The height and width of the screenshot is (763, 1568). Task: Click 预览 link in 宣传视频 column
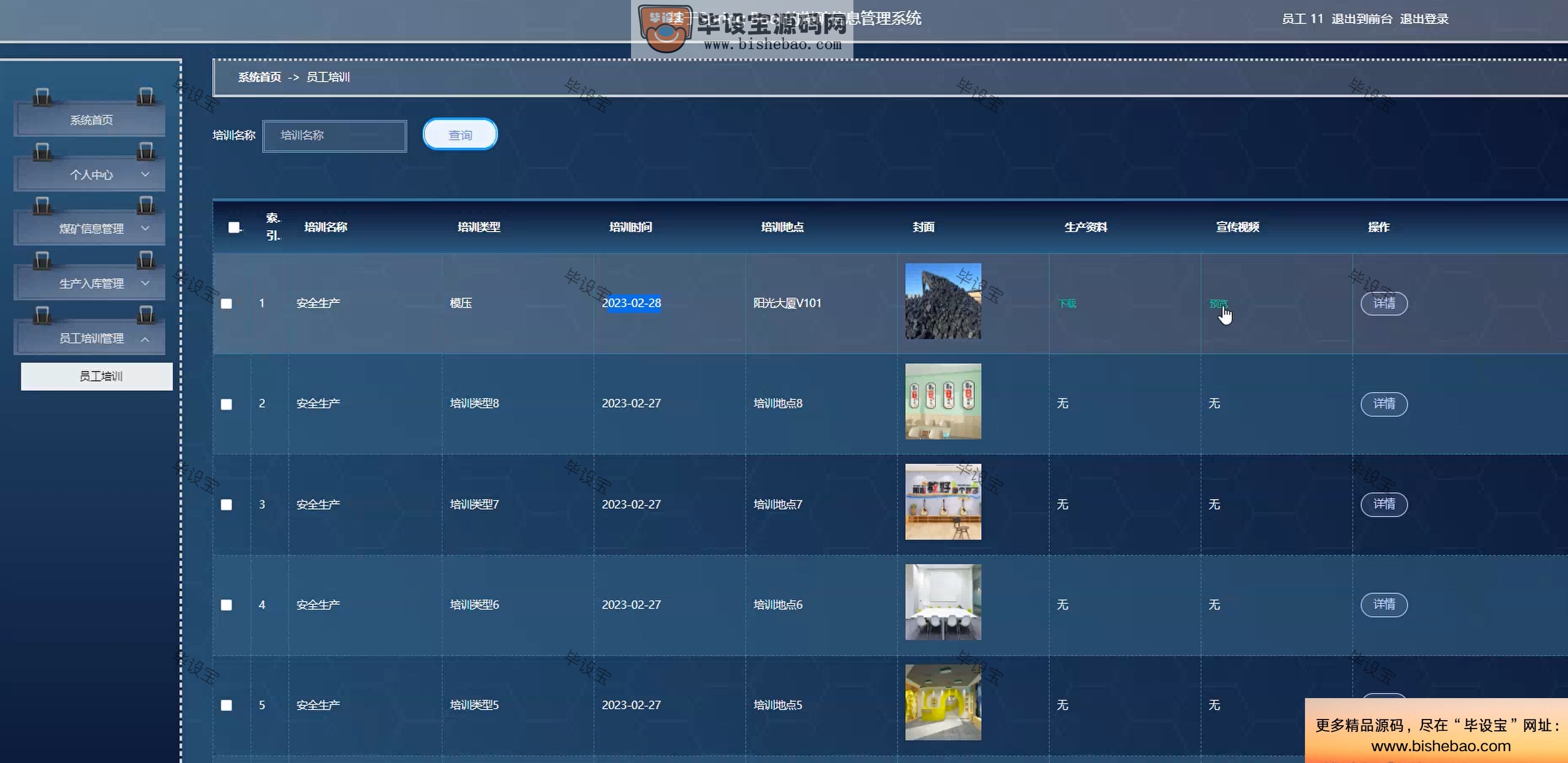1218,303
